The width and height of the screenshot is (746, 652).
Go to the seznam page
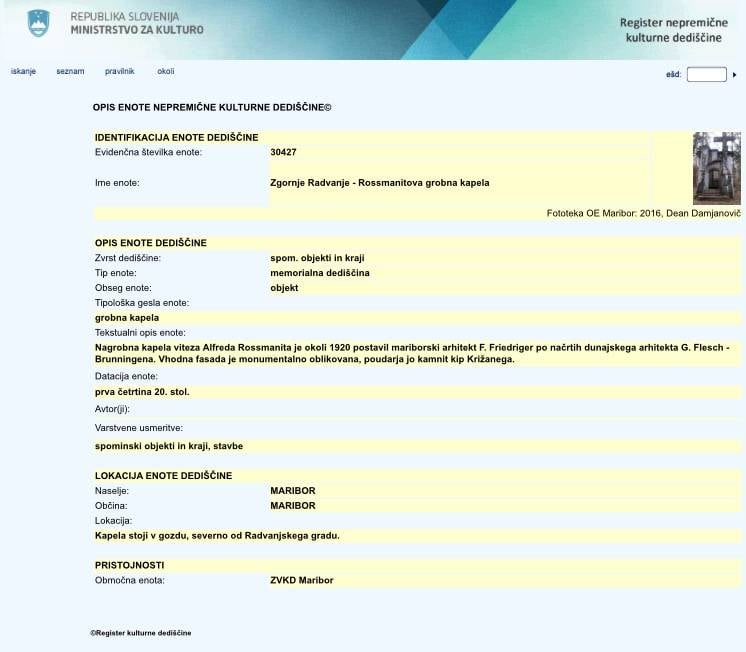70,72
